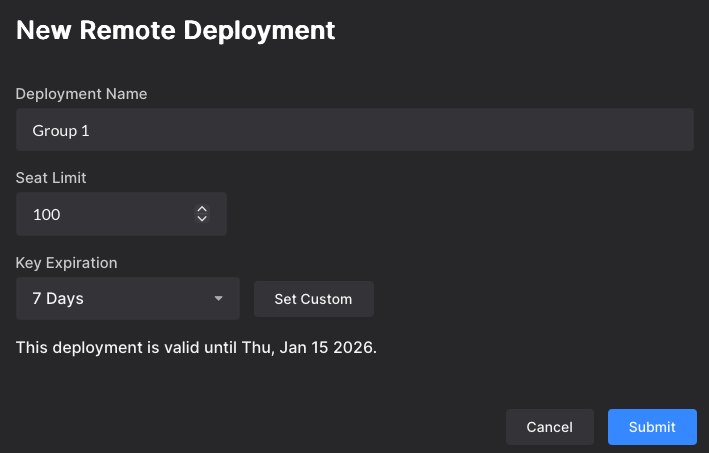Submit the new remote deployment
709x453 pixels.
(652, 427)
